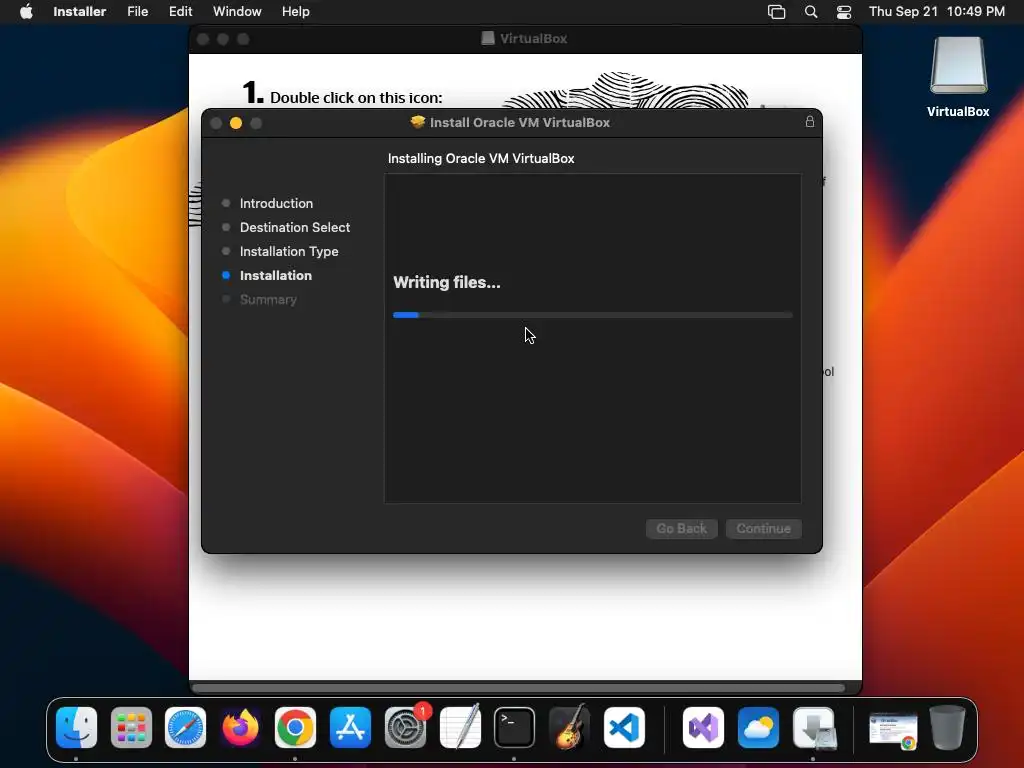This screenshot has height=768, width=1024.
Task: Open Terminal from the Dock
Action: click(x=515, y=727)
